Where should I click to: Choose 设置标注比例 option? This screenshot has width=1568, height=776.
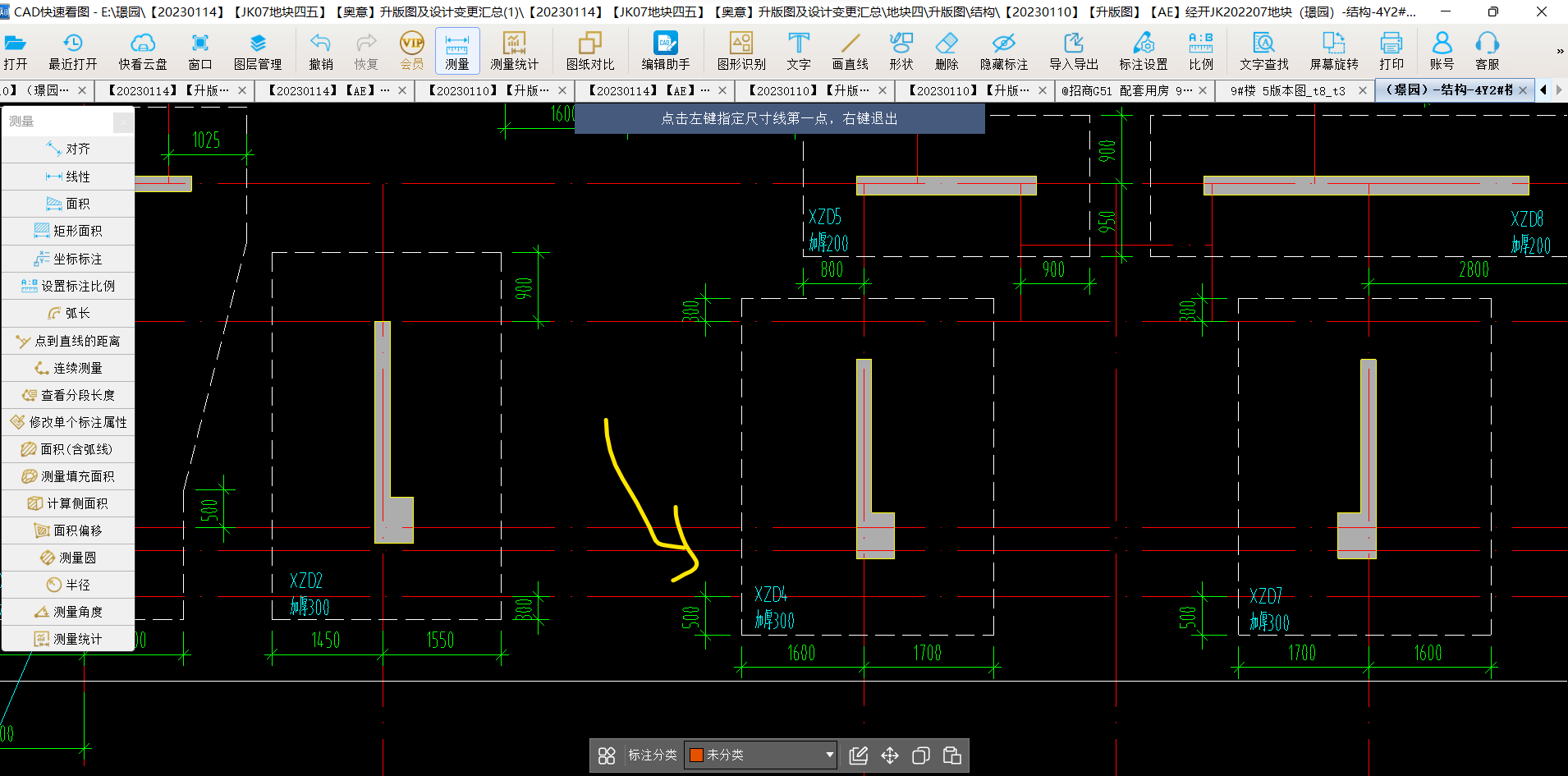[68, 286]
